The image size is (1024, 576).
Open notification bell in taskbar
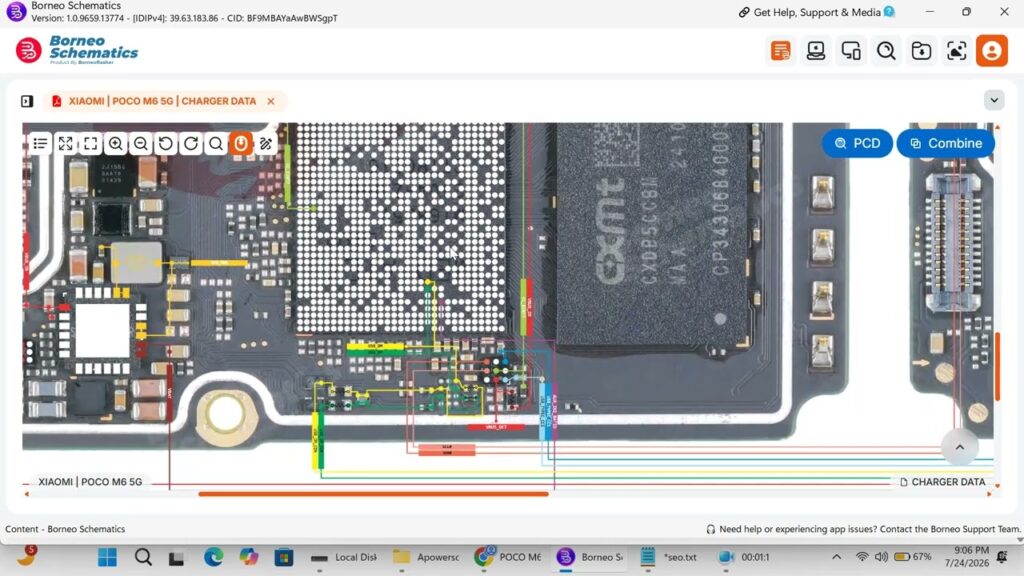[1002, 557]
